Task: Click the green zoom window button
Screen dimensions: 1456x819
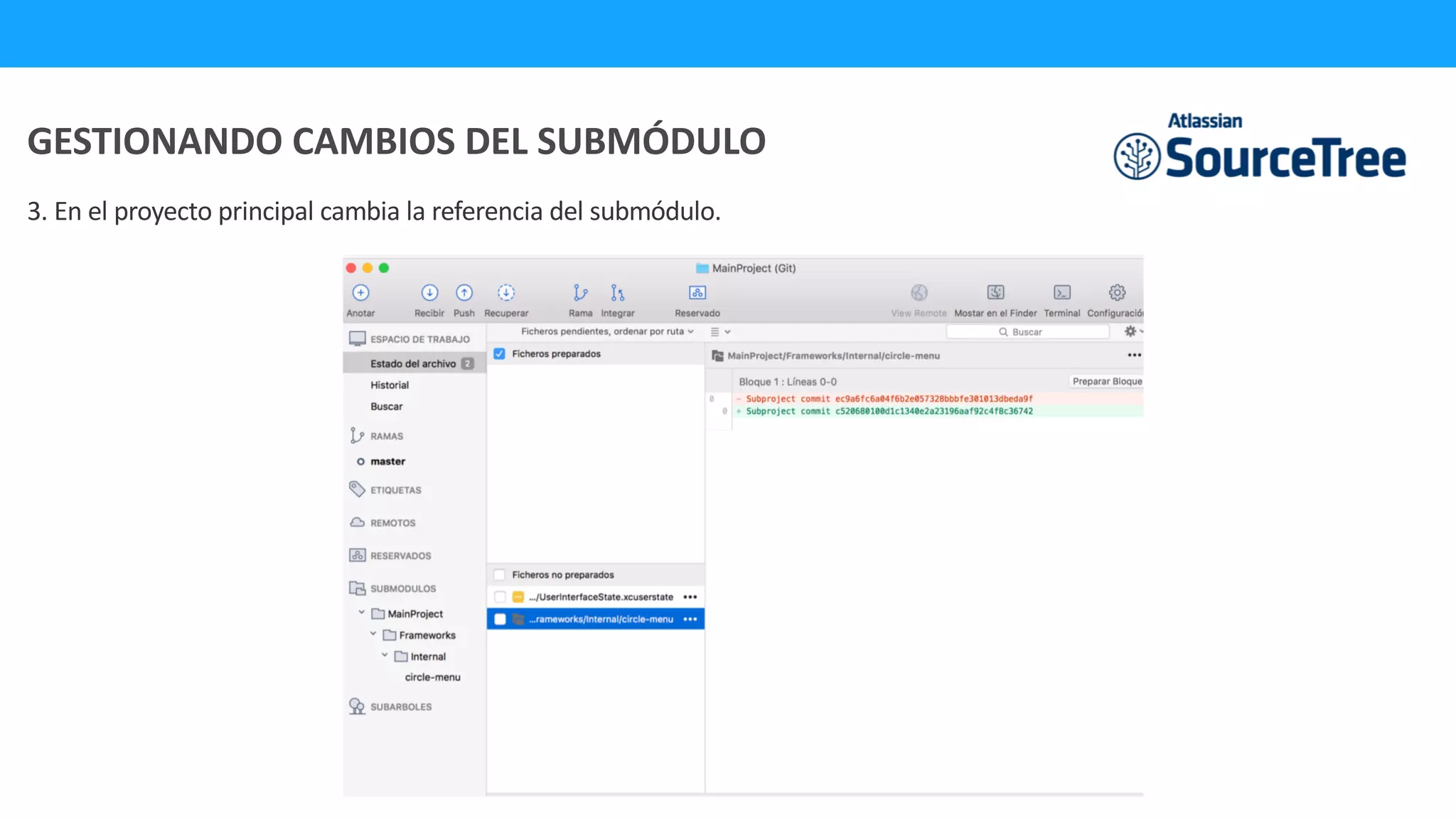Action: (384, 268)
